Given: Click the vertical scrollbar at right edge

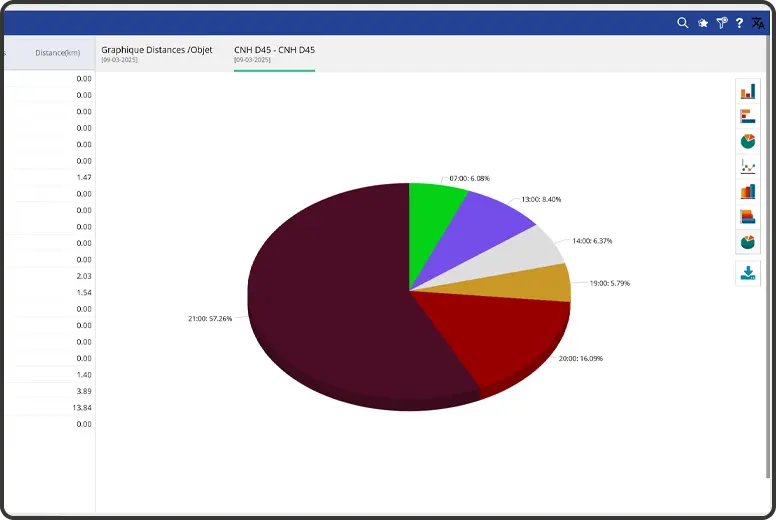Looking at the screenshot, I should pyautogui.click(x=769, y=257).
